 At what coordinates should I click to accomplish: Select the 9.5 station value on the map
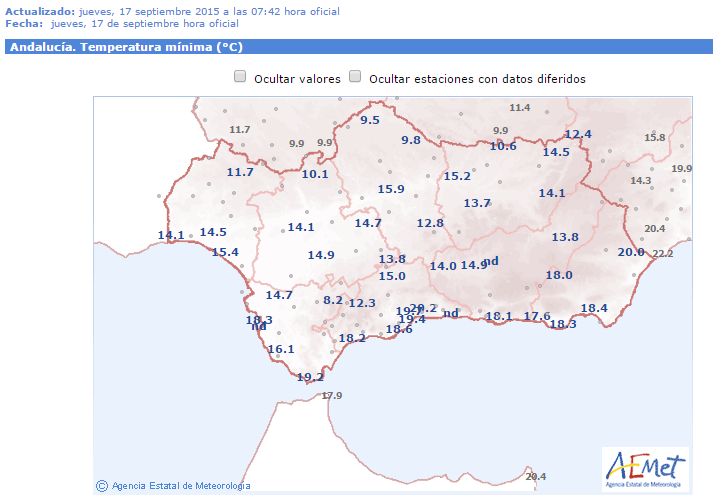point(370,120)
